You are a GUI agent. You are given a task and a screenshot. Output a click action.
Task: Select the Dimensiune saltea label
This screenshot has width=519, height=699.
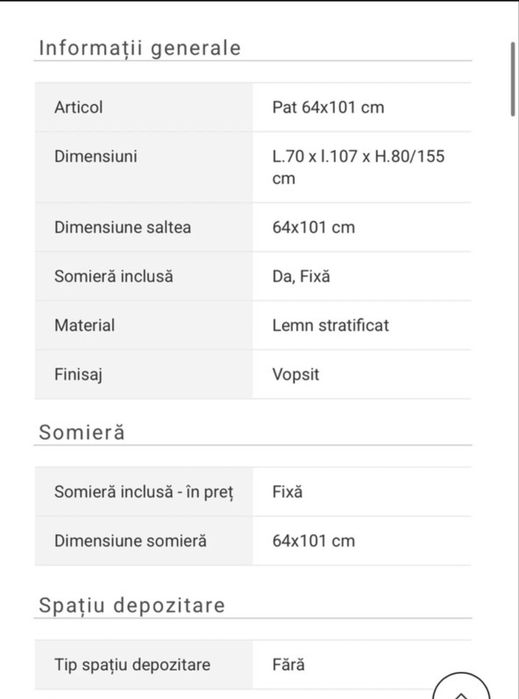click(123, 227)
